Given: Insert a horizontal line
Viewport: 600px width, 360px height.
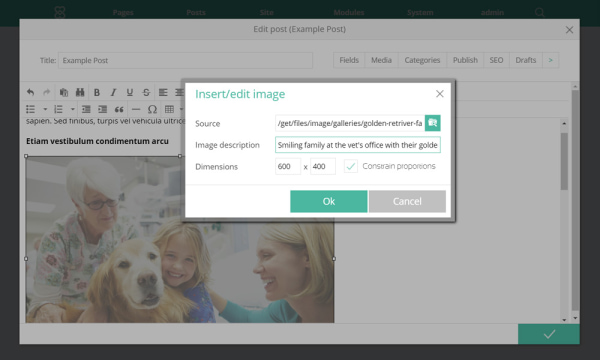Looking at the screenshot, I should tap(136, 109).
